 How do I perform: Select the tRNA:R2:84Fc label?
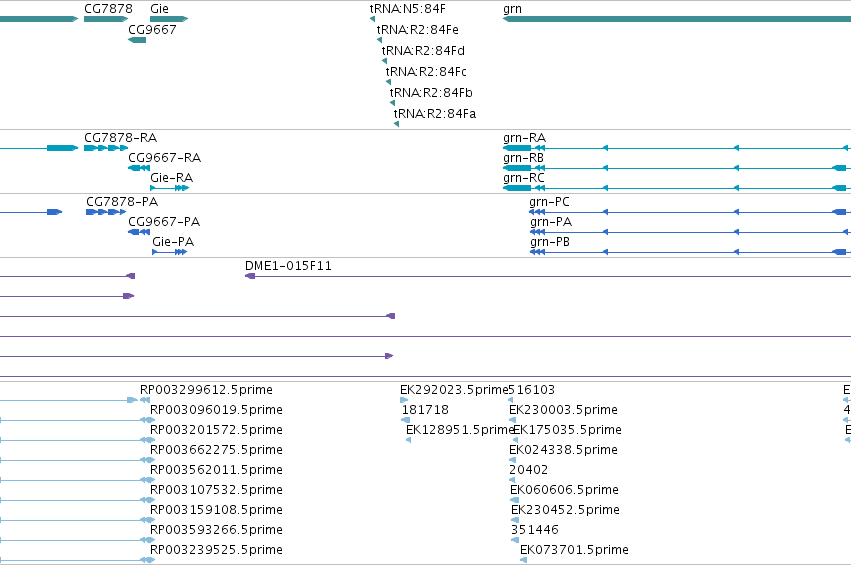(x=426, y=72)
